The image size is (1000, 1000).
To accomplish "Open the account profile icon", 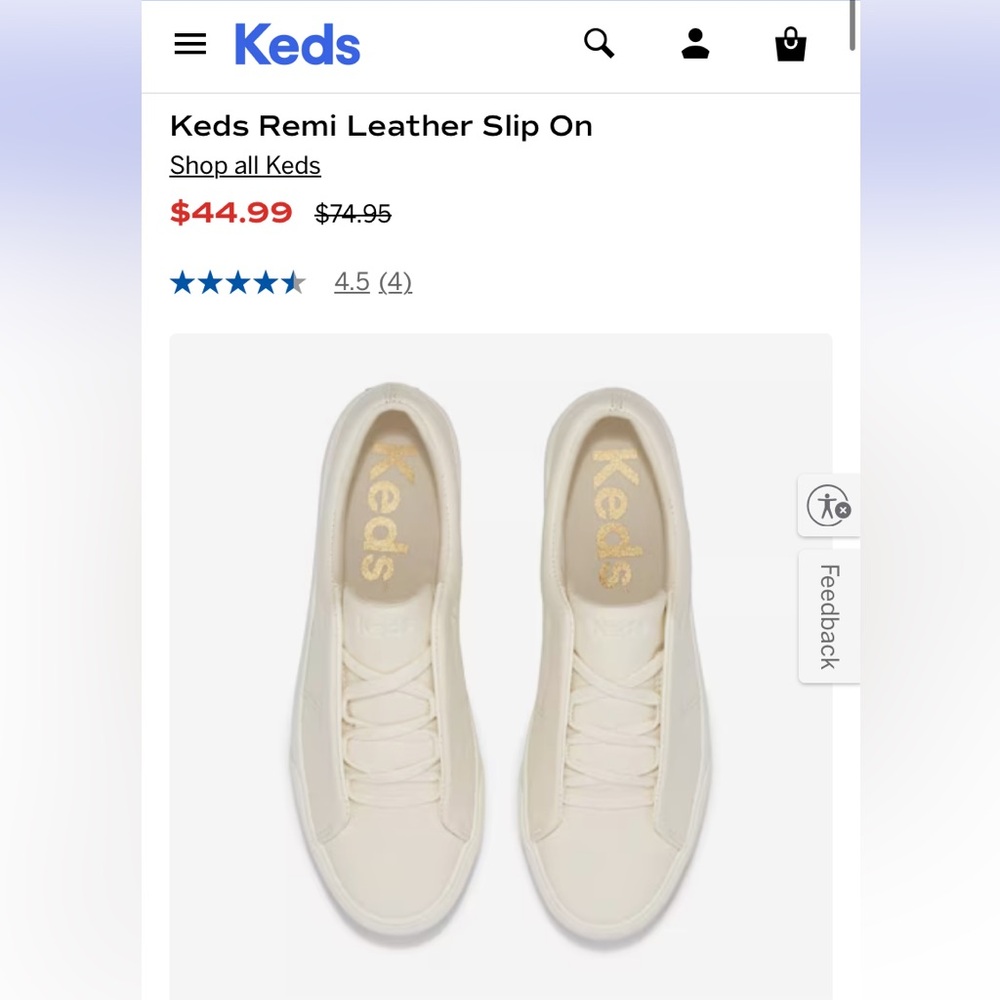I will click(x=695, y=43).
